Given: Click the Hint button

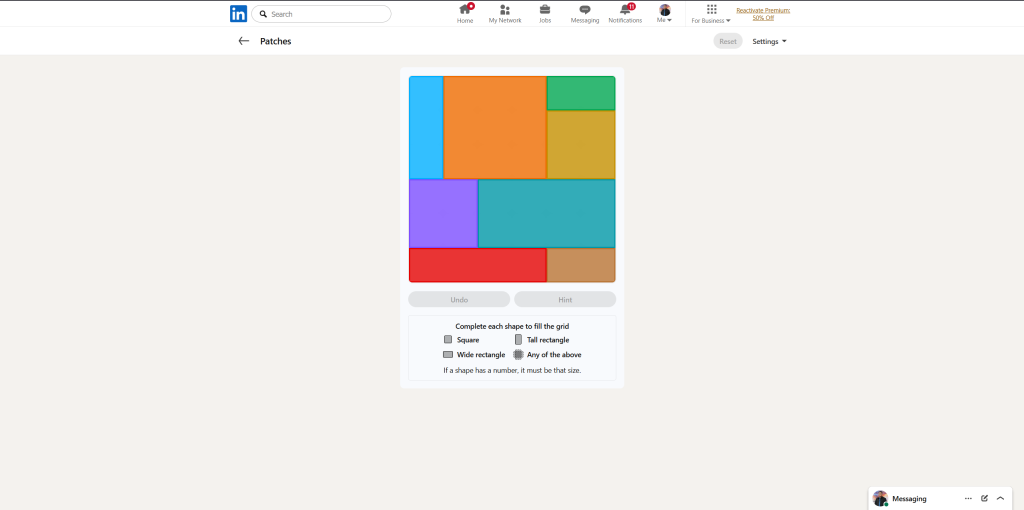Looking at the screenshot, I should coord(565,300).
